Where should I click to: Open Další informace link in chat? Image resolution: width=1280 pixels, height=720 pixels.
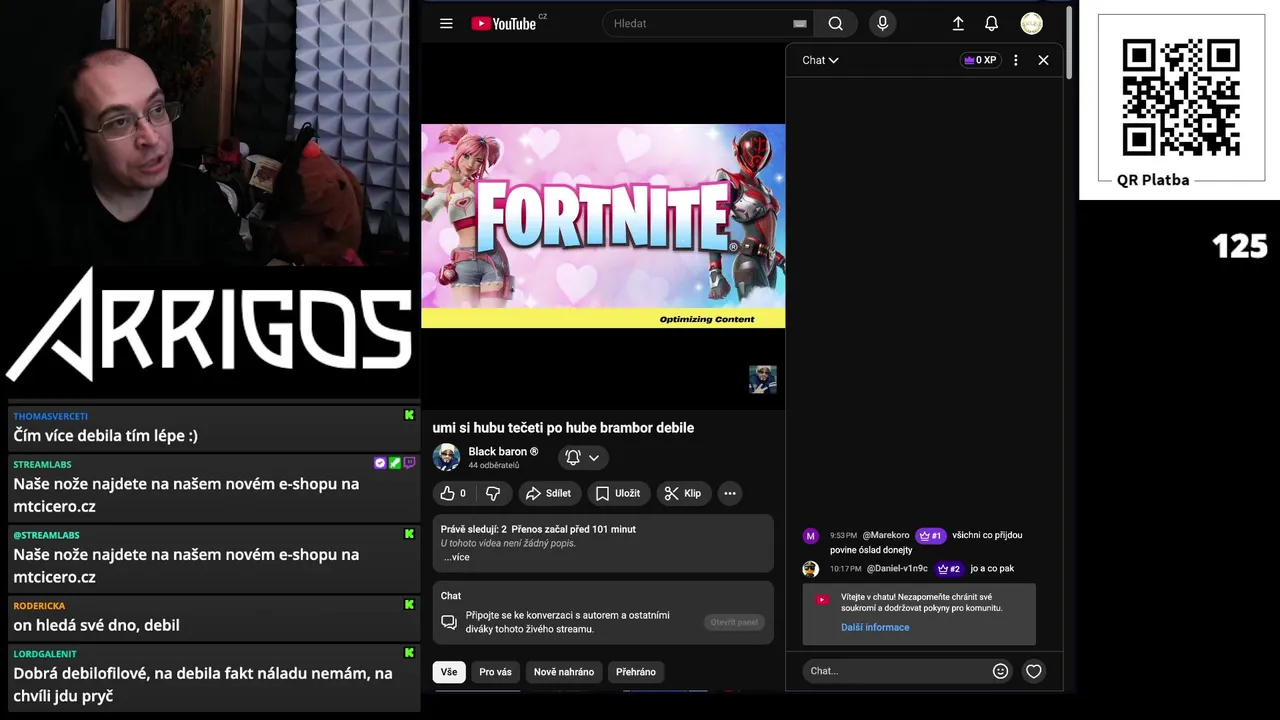pos(875,627)
